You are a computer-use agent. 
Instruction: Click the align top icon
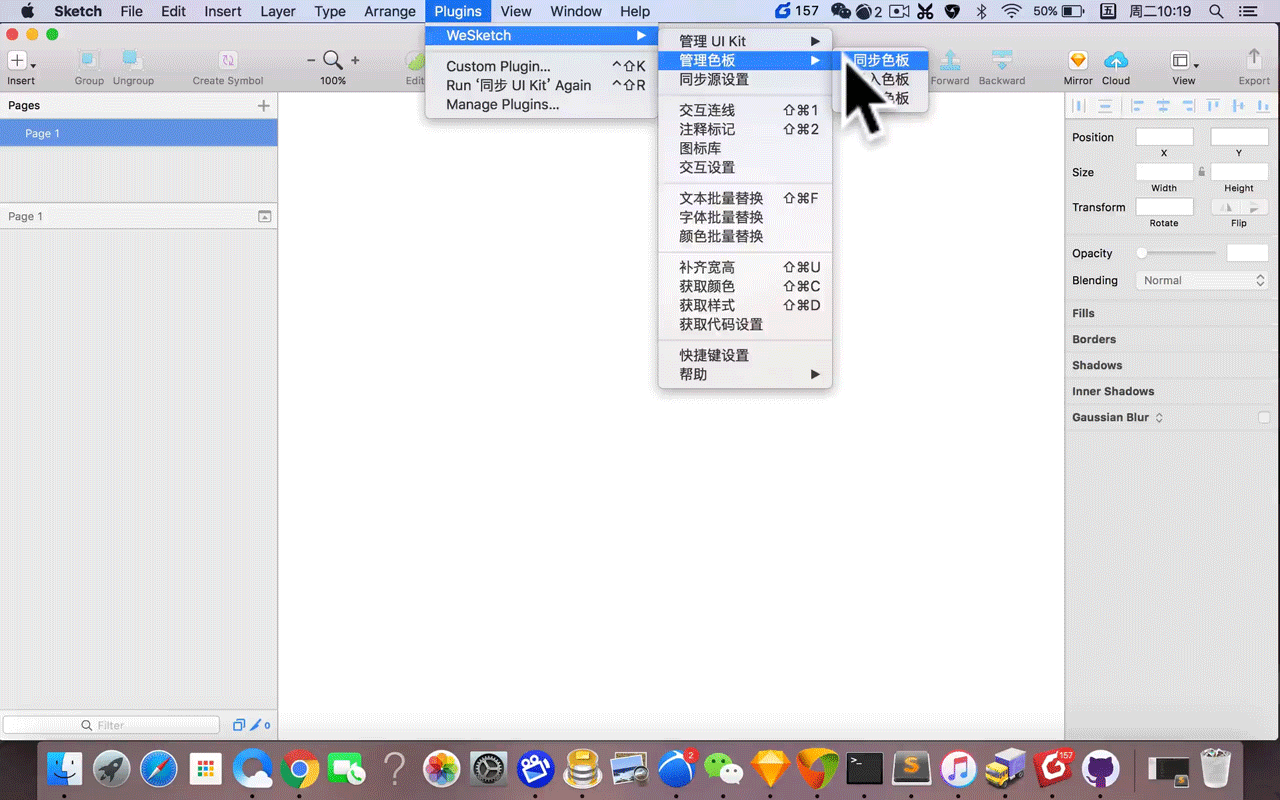[x=1213, y=105]
